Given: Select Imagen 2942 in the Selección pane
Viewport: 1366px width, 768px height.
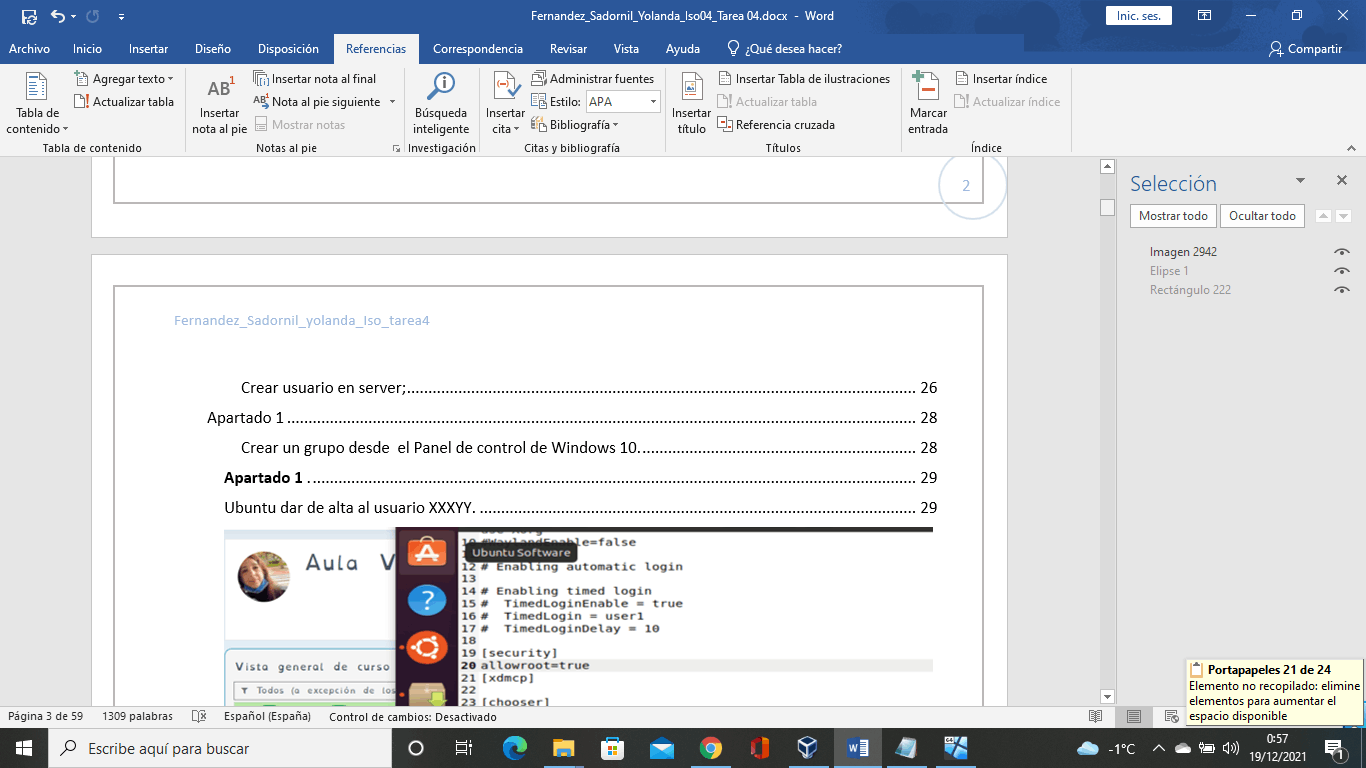Looking at the screenshot, I should coord(1183,252).
